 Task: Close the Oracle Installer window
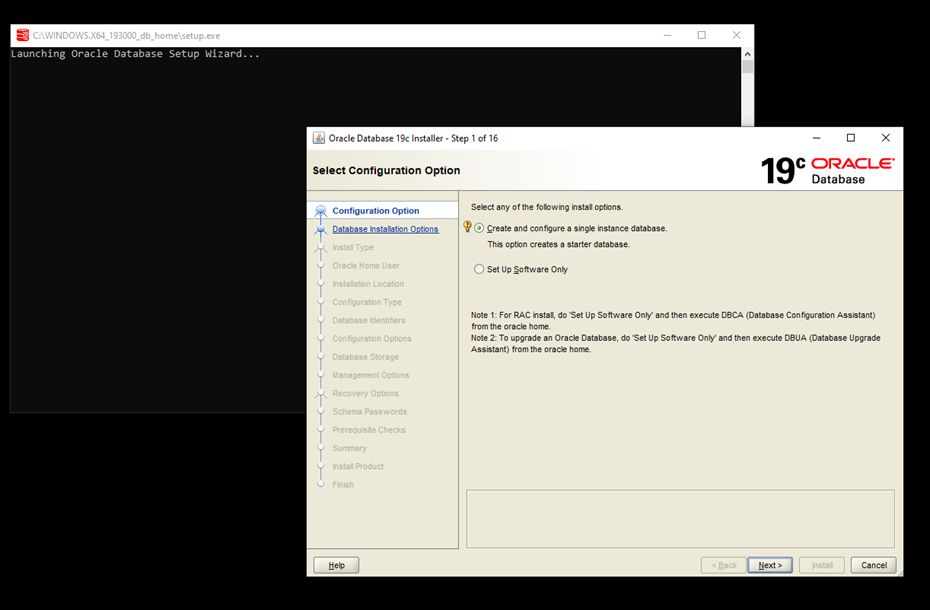(886, 138)
